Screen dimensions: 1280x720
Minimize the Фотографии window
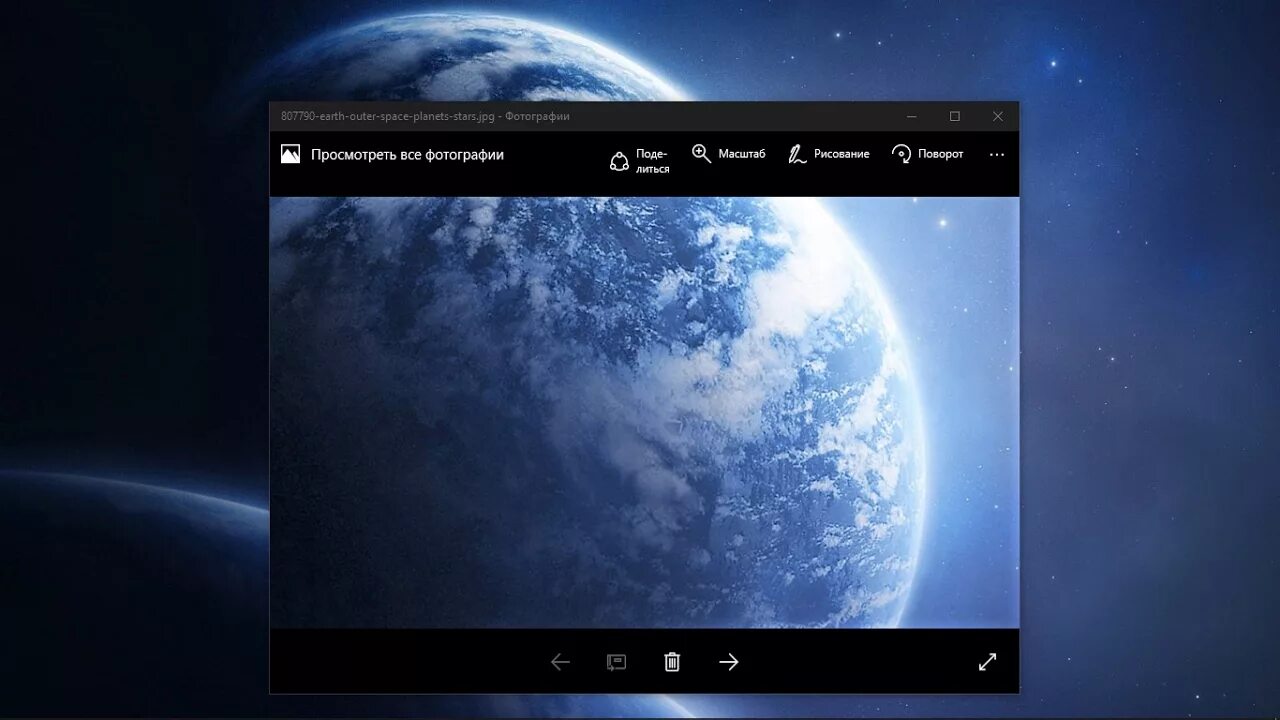[911, 116]
